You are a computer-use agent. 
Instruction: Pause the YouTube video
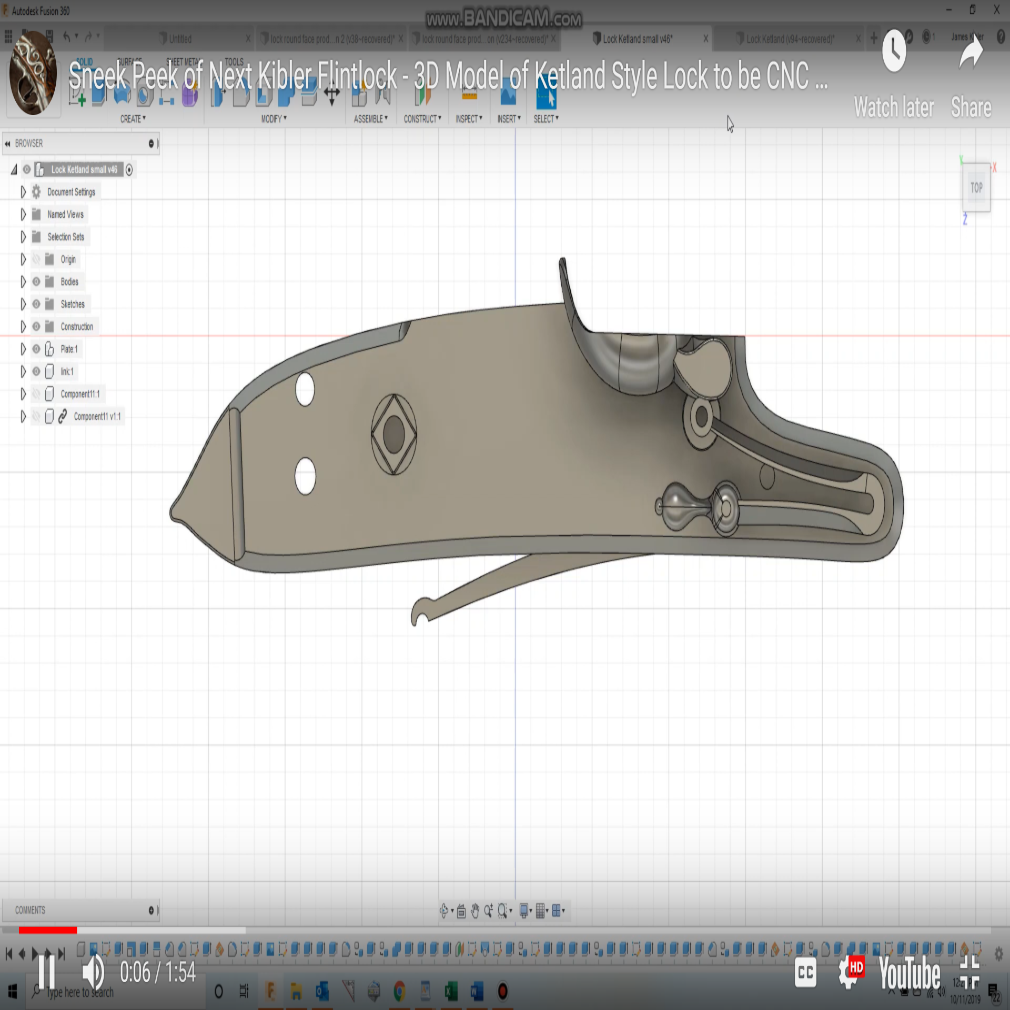[x=45, y=971]
